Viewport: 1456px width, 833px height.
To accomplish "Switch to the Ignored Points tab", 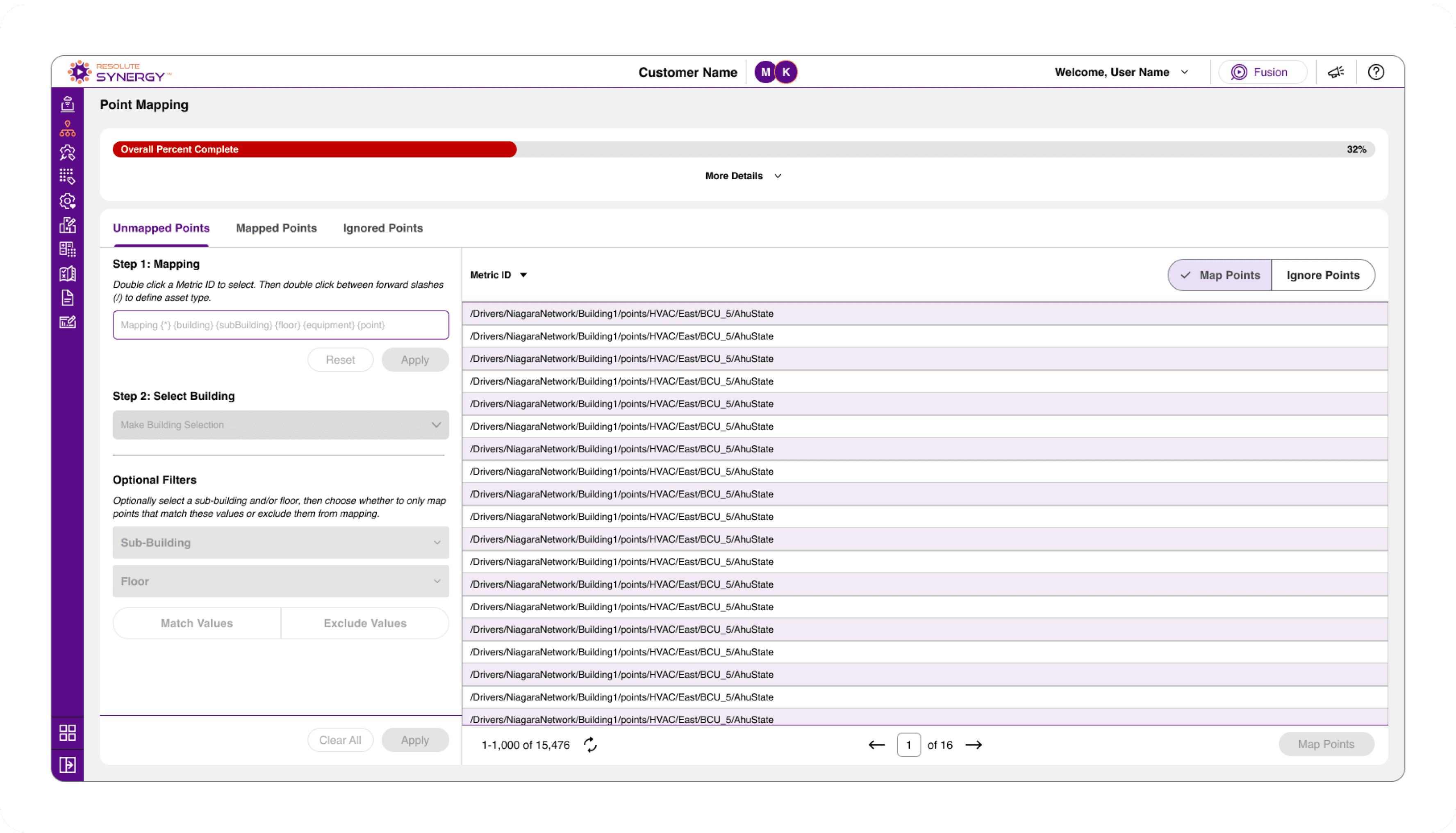I will (382, 228).
